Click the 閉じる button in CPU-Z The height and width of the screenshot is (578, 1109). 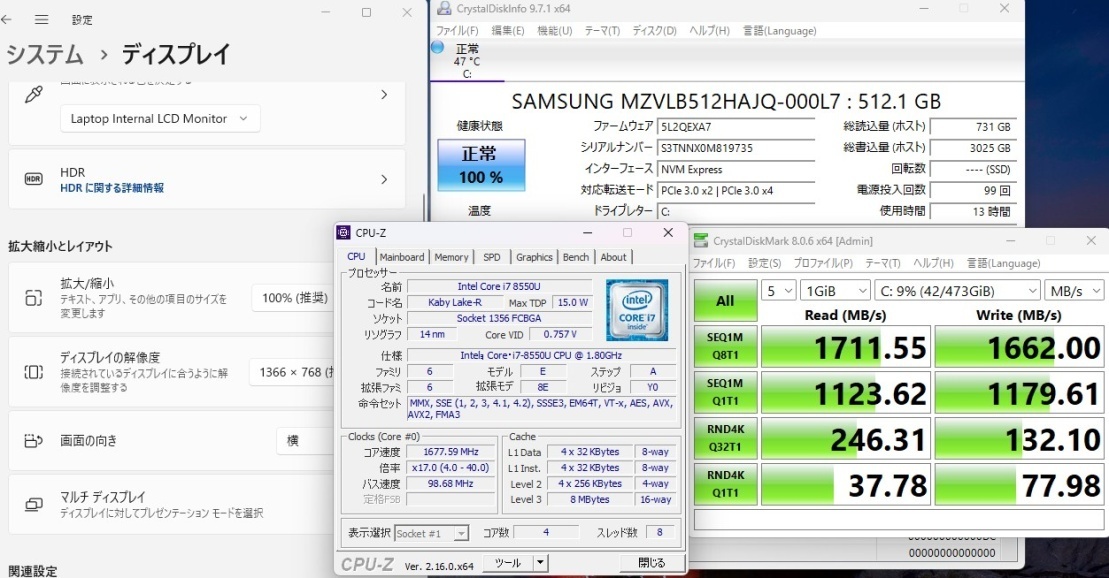(x=651, y=563)
